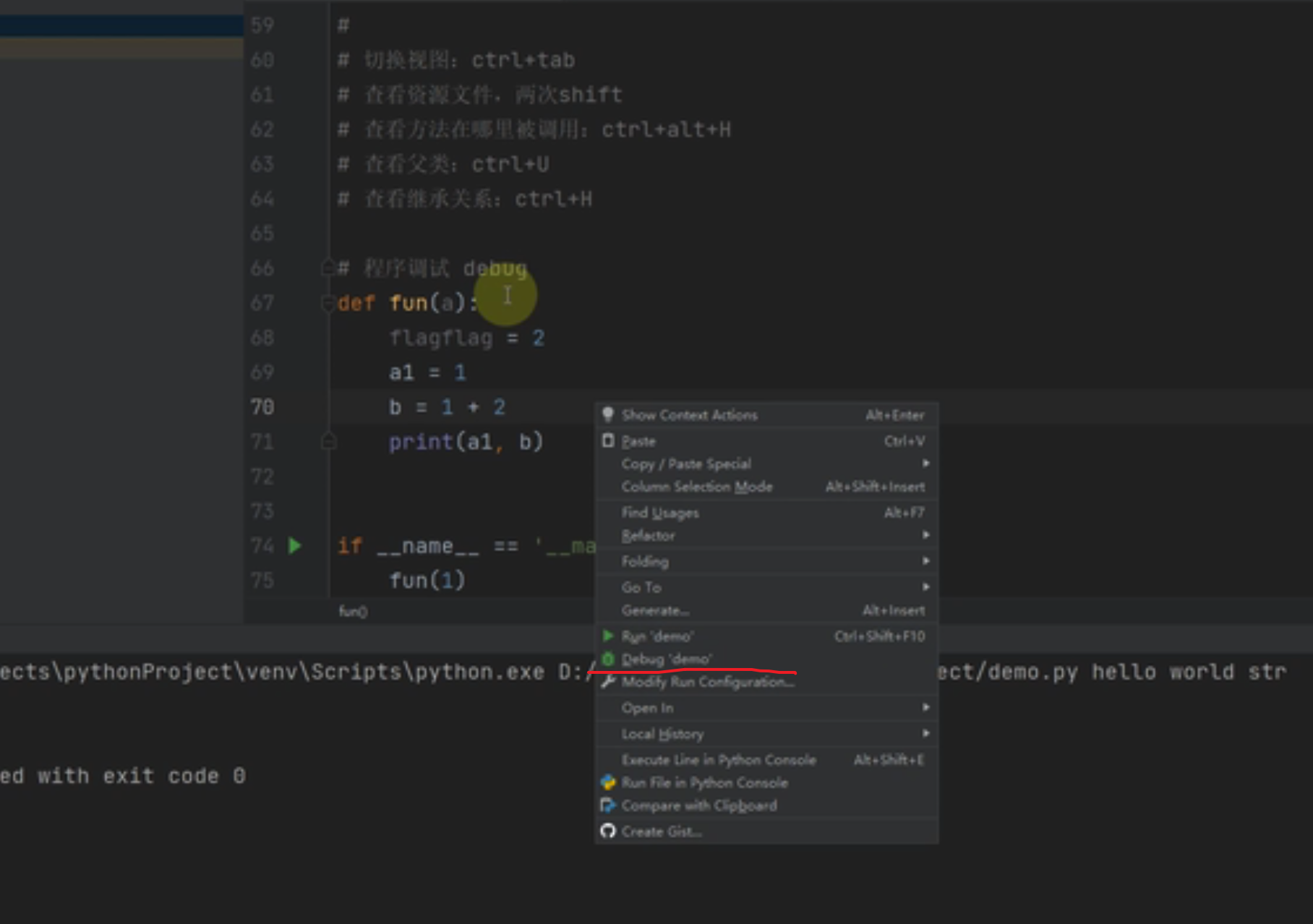Image resolution: width=1313 pixels, height=924 pixels.
Task: Select Run File in Python Console entry
Action: pos(766,782)
